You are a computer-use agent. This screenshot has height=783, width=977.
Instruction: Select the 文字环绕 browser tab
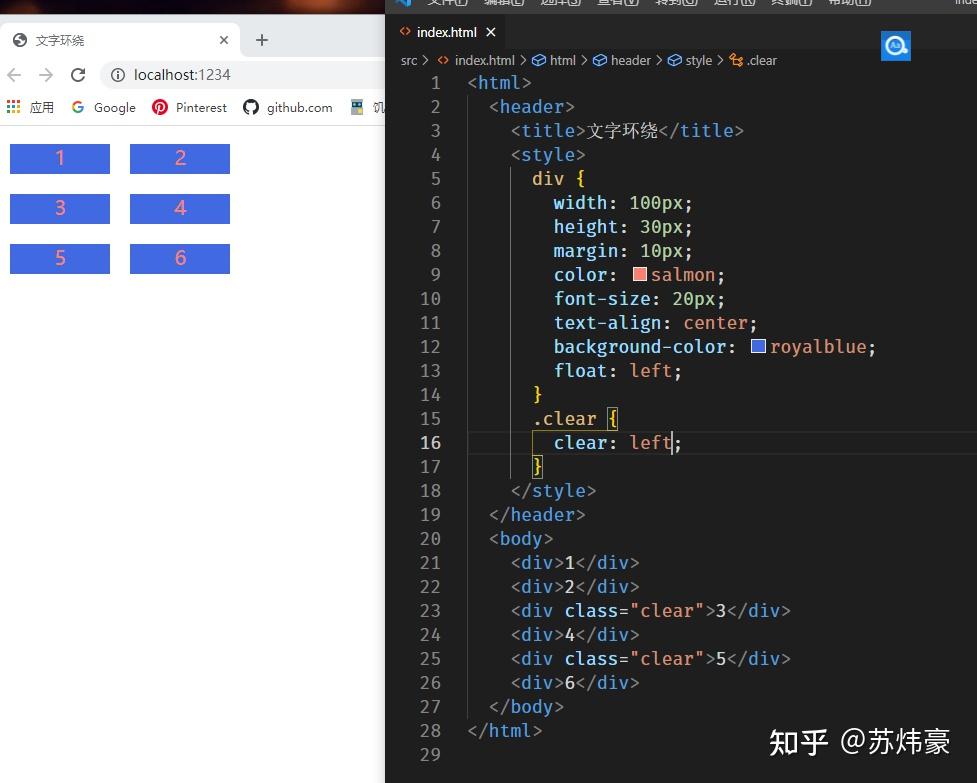(118, 40)
